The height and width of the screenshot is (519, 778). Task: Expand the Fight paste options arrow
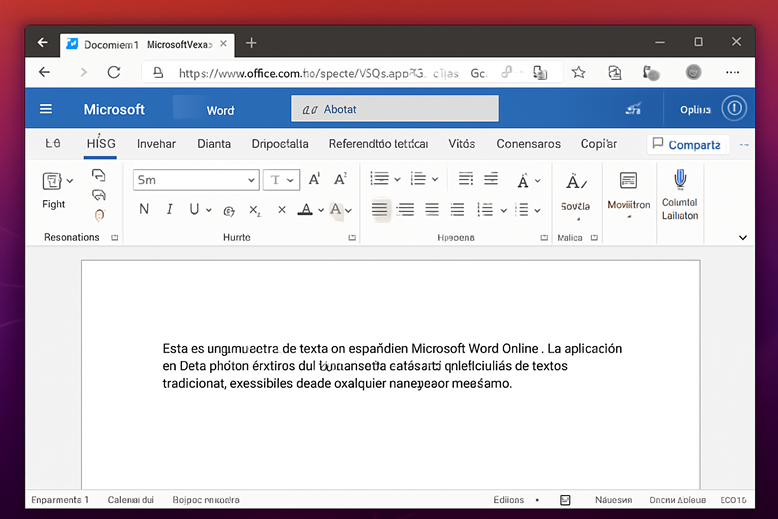pos(70,181)
